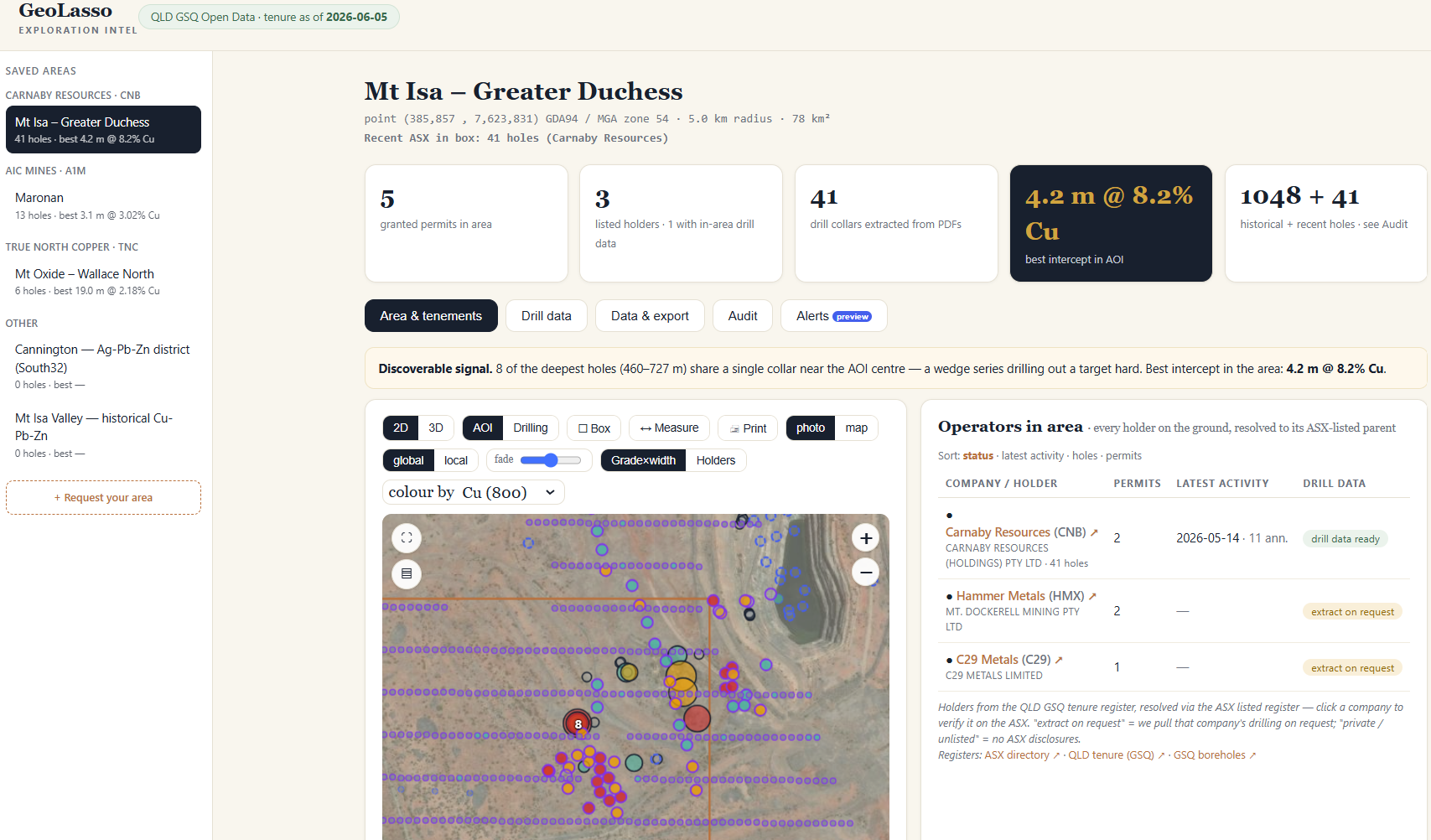Click Hammer Metals extract on request badge
1431x840 pixels.
[1352, 612]
